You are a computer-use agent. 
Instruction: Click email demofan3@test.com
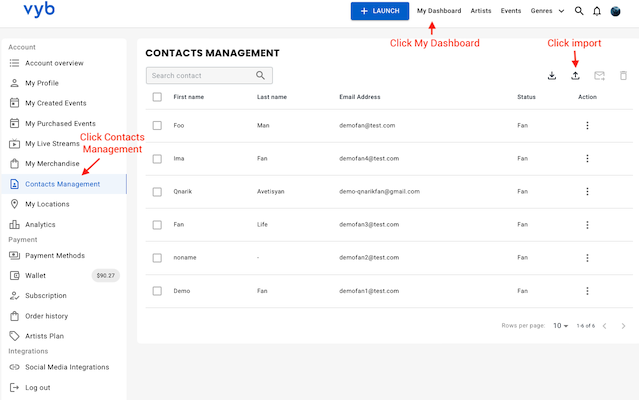pyautogui.click(x=369, y=224)
